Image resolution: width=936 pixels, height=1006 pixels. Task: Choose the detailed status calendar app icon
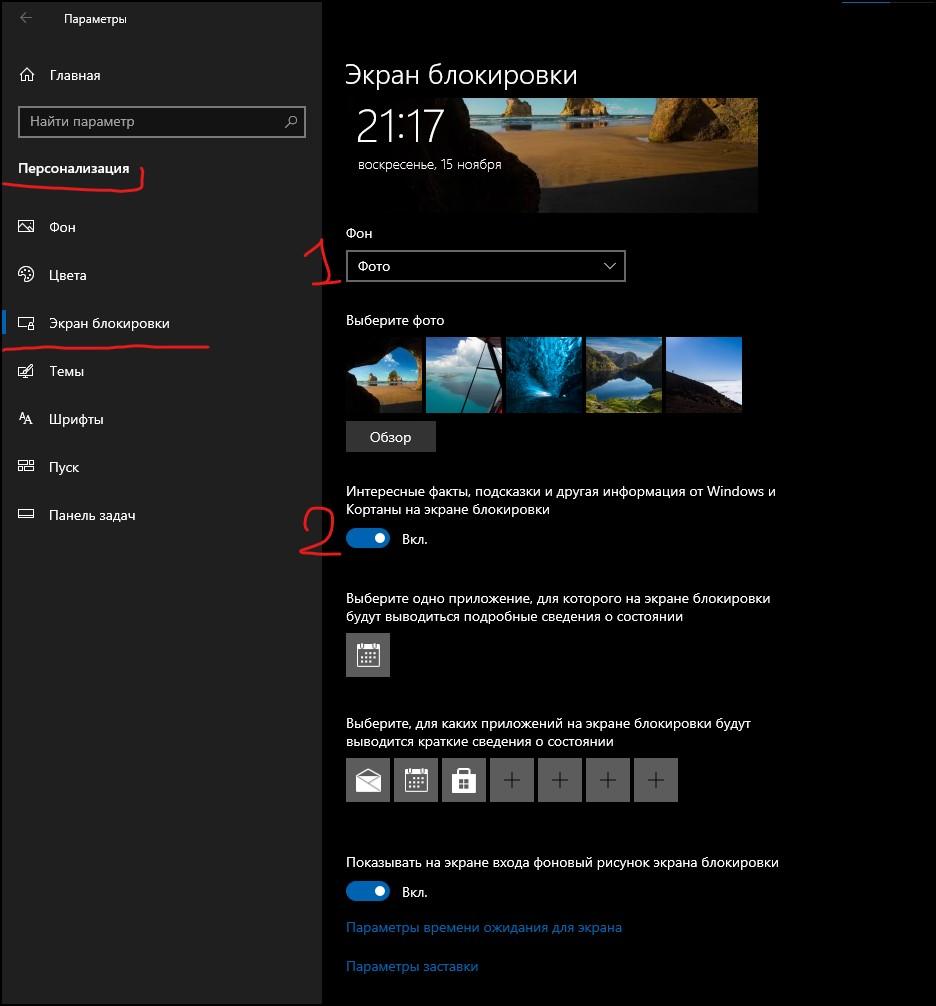[368, 655]
